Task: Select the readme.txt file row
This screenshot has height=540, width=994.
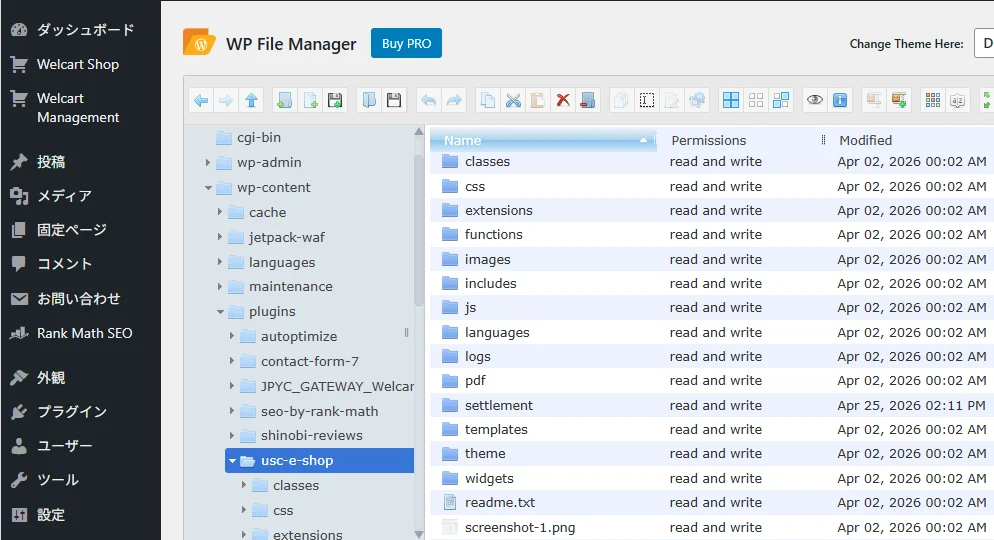Action: point(712,503)
